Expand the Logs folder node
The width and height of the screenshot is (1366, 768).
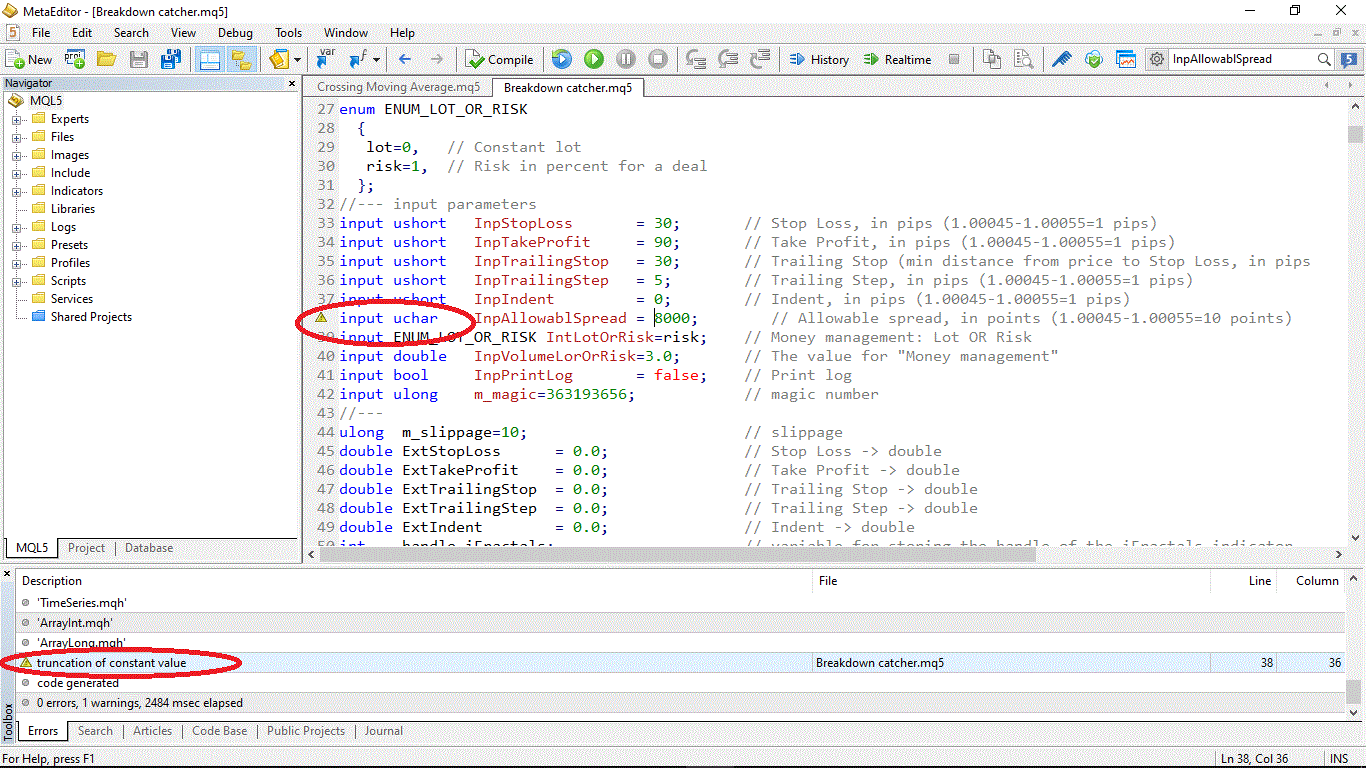pos(17,227)
